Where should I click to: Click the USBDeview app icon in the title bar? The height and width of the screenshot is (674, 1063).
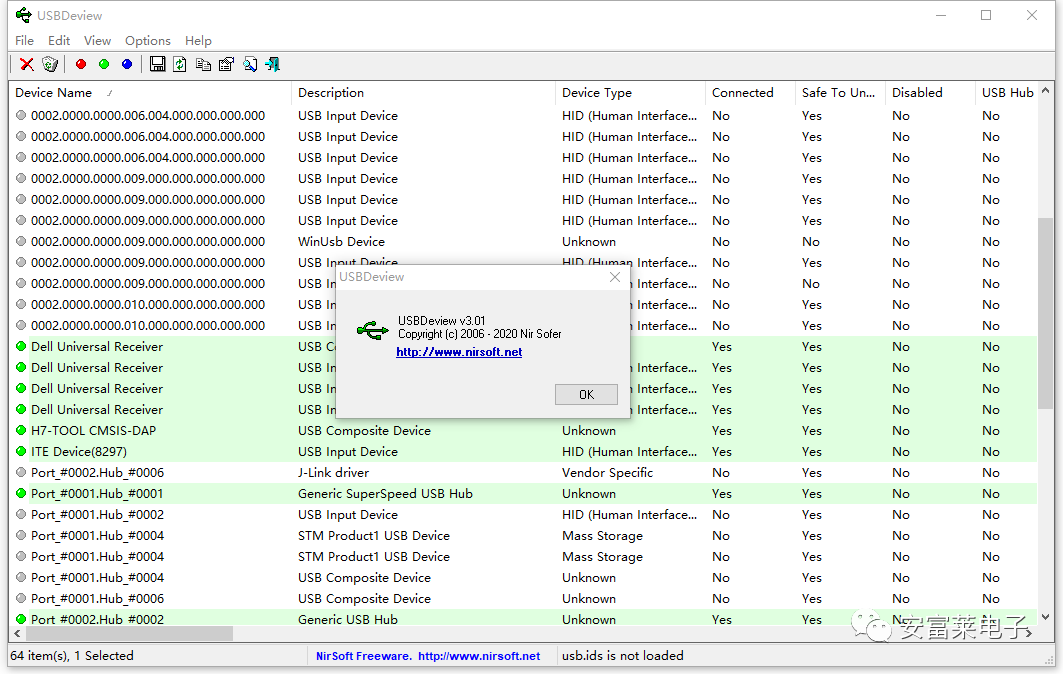pos(24,15)
